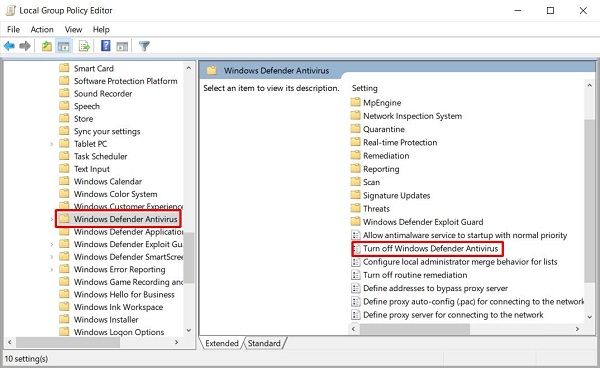Expand the Windows Defender Exploit Guard tree node

click(52, 244)
